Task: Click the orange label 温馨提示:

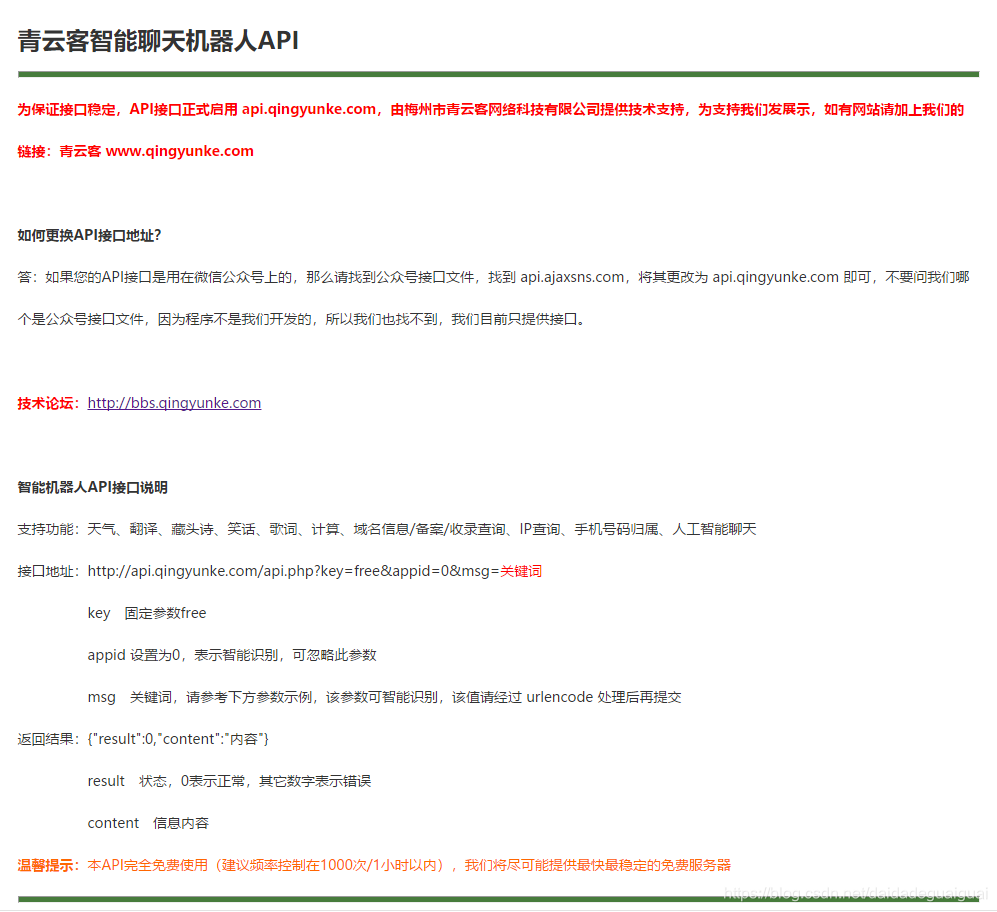Action: tap(49, 865)
